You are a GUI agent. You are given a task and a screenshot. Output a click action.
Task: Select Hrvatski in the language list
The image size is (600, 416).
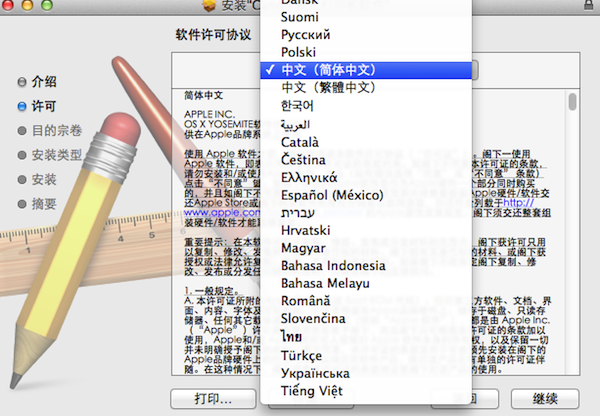[365, 230]
